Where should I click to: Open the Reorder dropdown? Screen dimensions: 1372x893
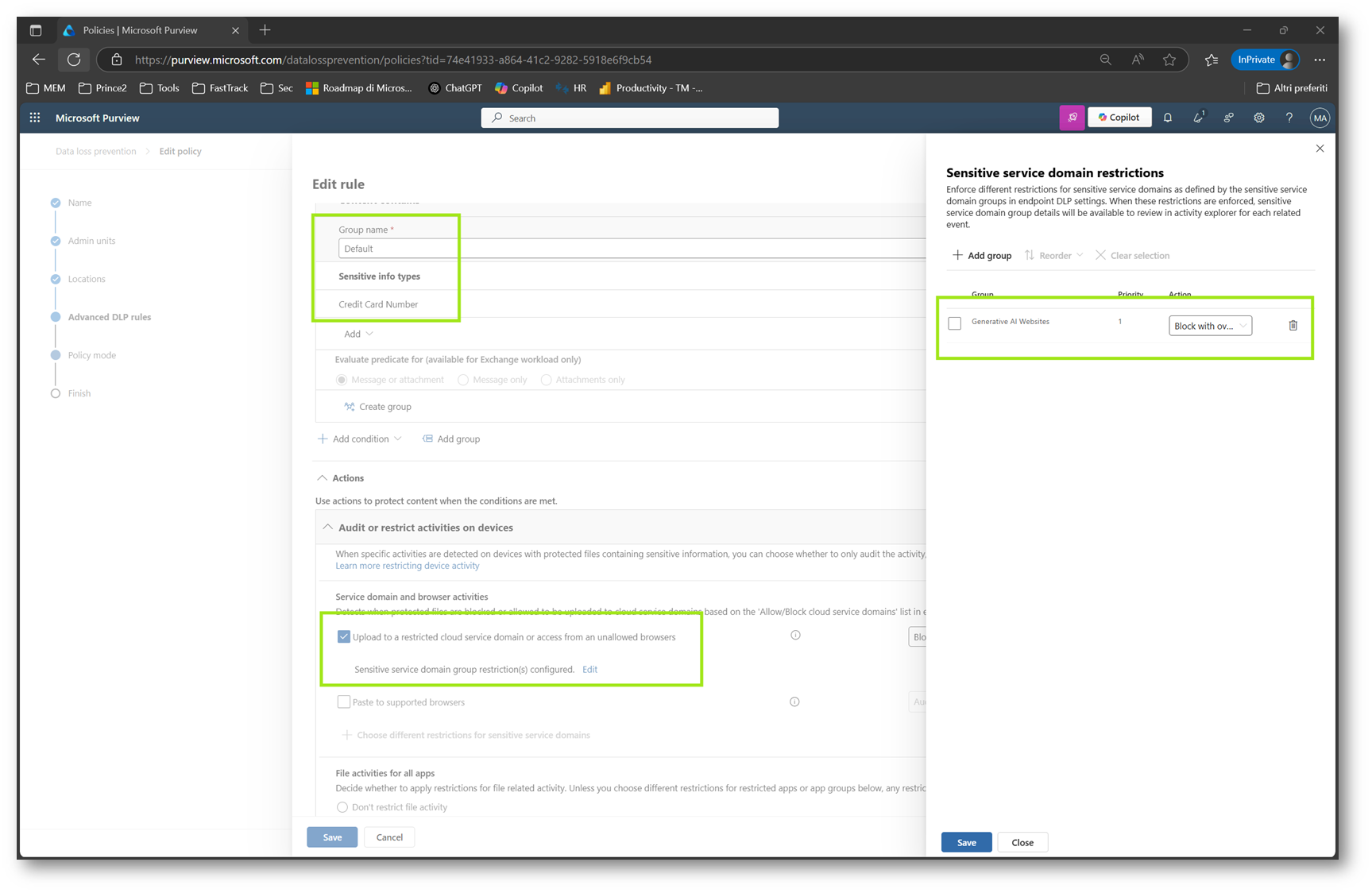point(1054,255)
